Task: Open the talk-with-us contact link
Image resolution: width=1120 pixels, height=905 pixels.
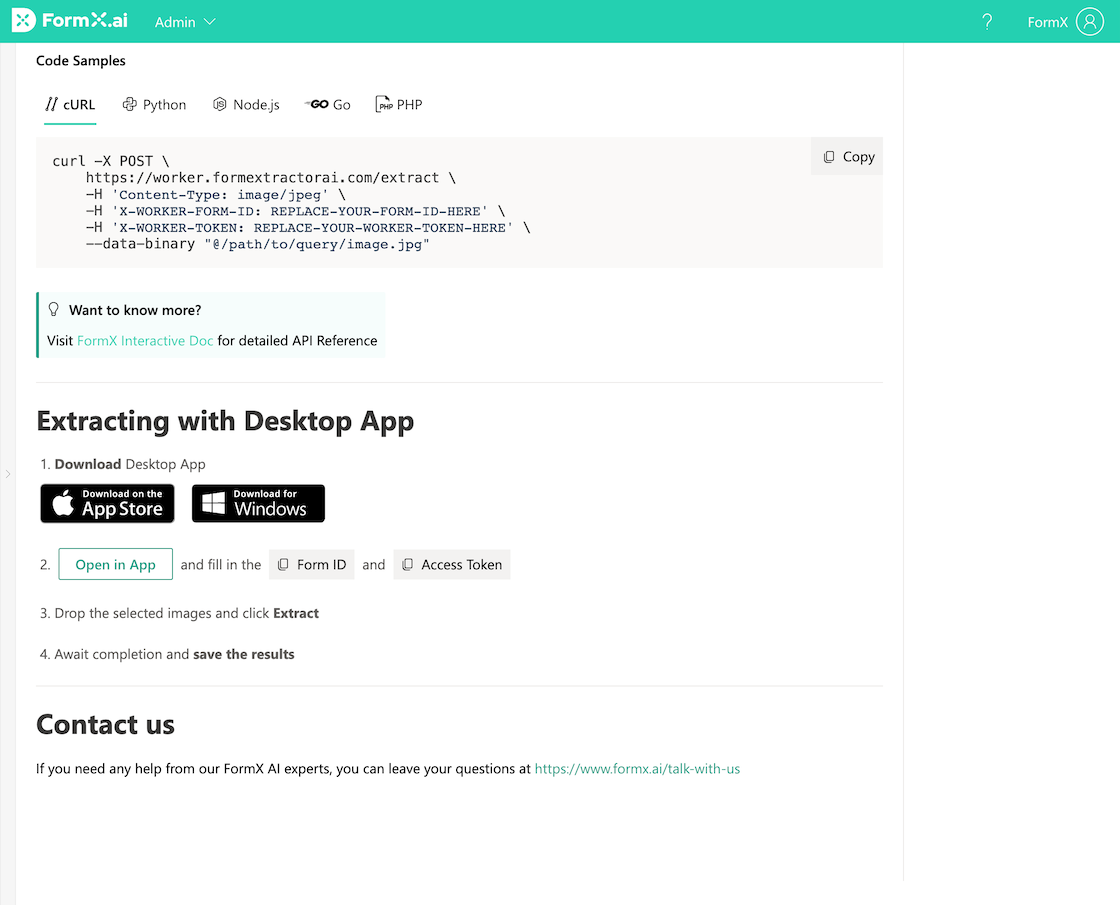Action: point(637,769)
